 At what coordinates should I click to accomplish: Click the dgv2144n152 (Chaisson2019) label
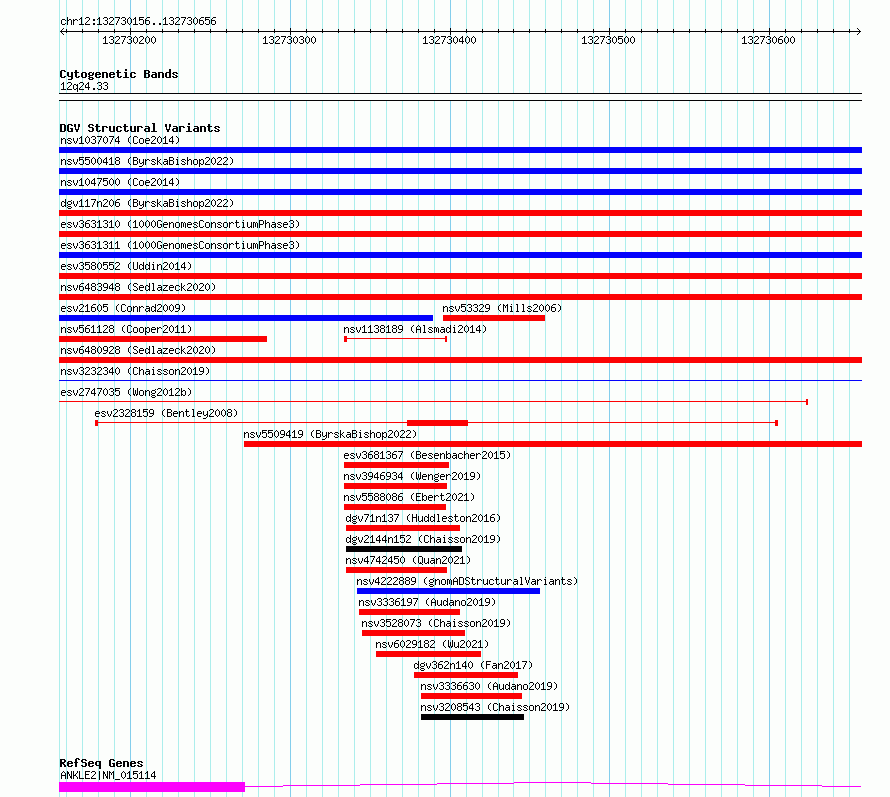(x=423, y=539)
